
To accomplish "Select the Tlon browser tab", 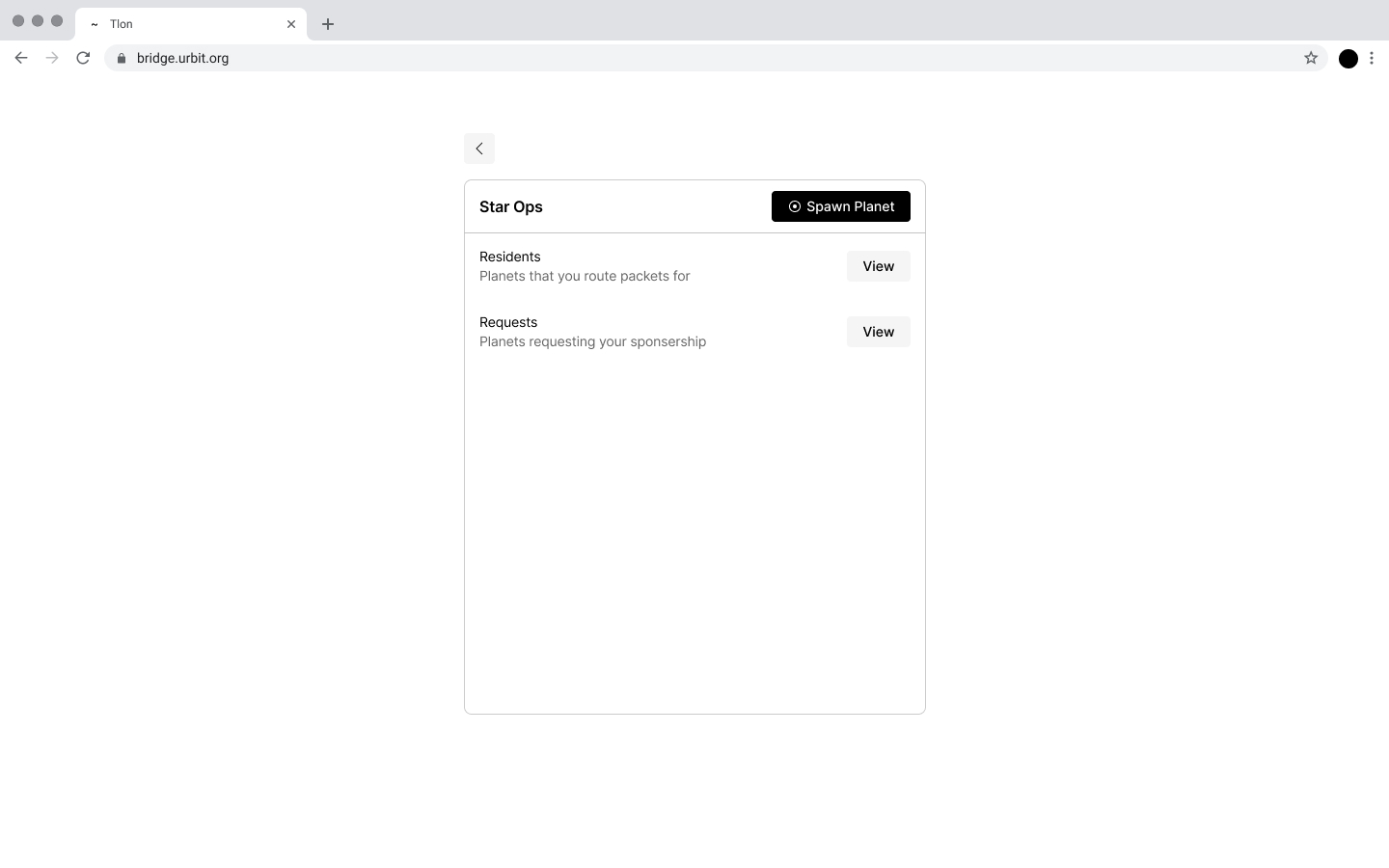I will click(174, 24).
